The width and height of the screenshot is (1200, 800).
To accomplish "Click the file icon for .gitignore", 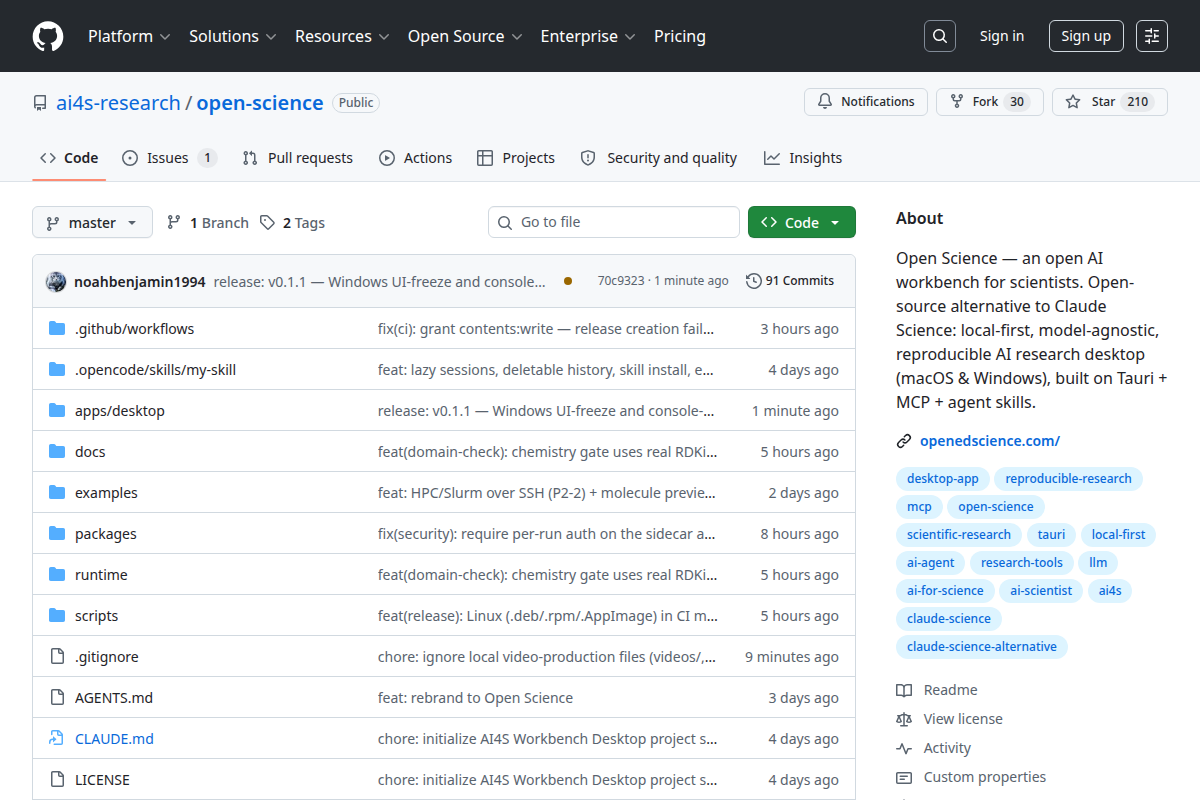I will pyautogui.click(x=57, y=657).
